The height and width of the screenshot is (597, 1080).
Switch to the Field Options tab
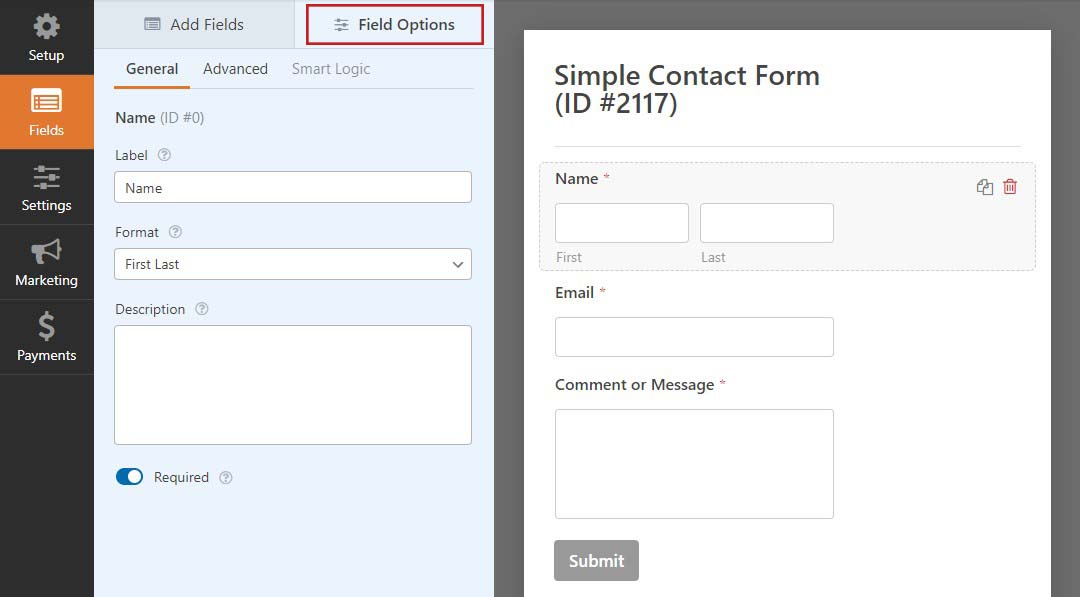(x=395, y=25)
